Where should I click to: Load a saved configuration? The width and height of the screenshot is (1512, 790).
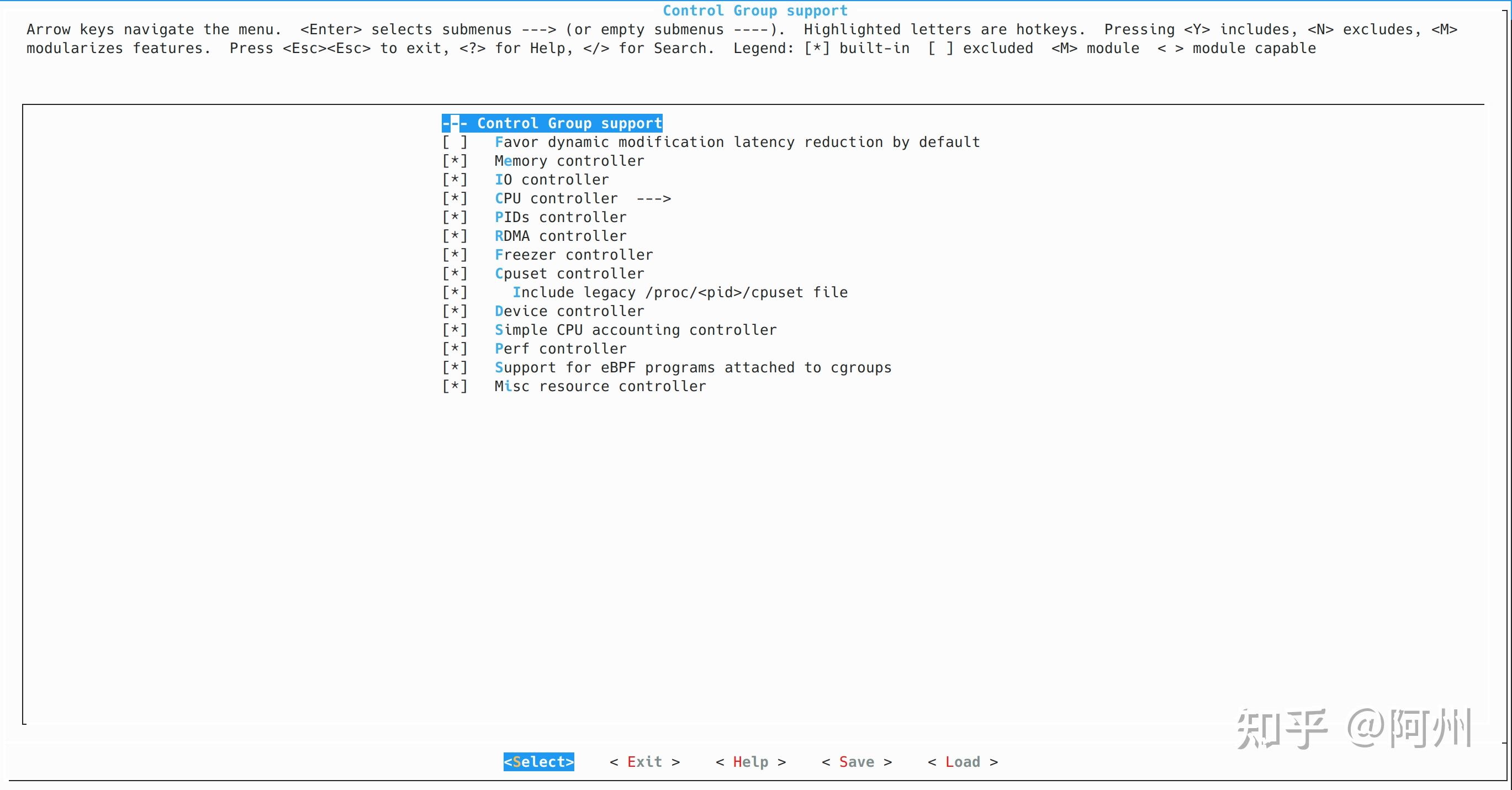961,761
